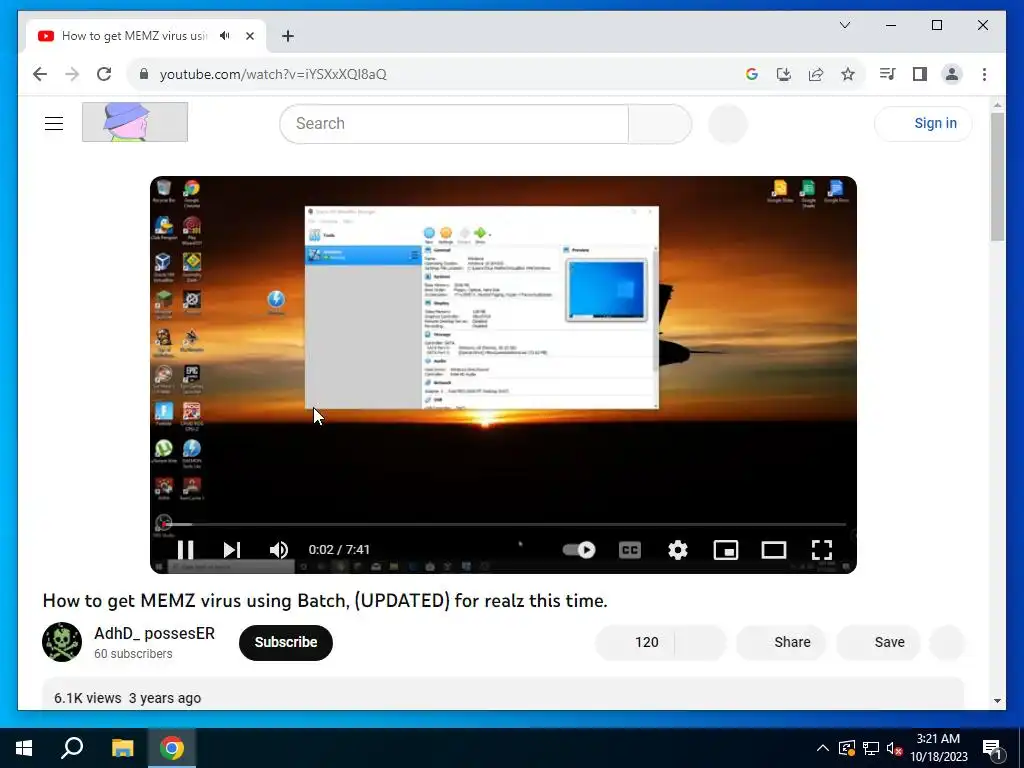This screenshot has width=1024, height=768.
Task: Close the MEMZ virus YouTube tab
Action: click(249, 36)
